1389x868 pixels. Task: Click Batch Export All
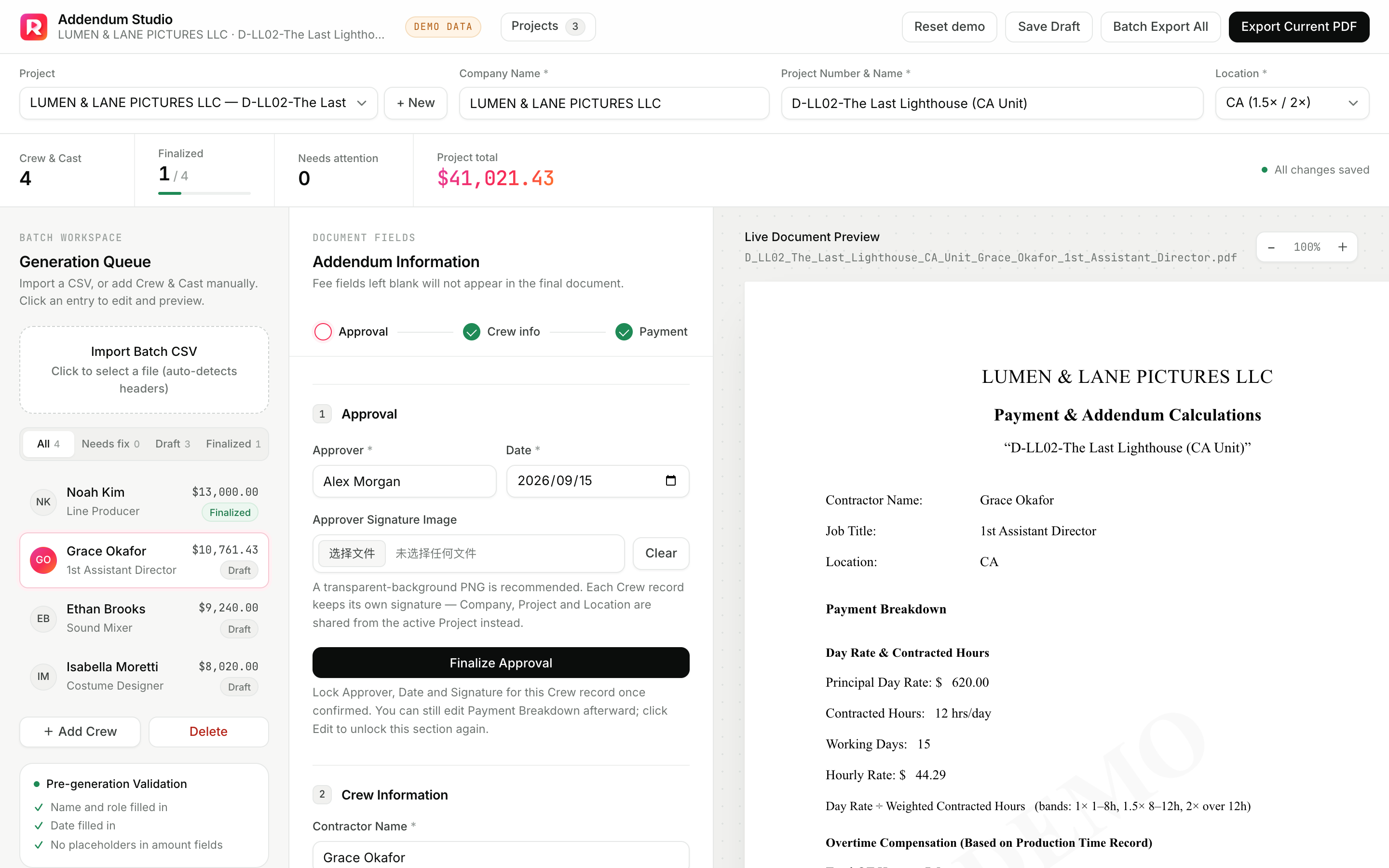point(1160,27)
